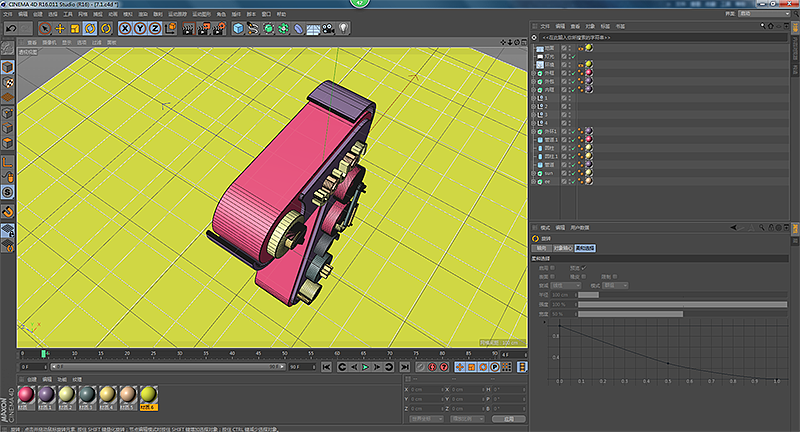The height and width of the screenshot is (432, 800).
Task: Toggle the X axis lock icon
Action: (x=127, y=29)
